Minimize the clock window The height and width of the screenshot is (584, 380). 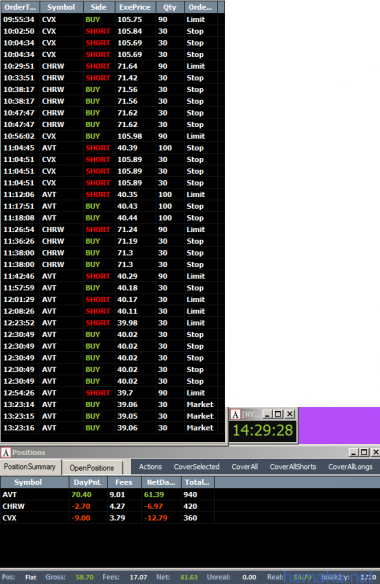[267, 414]
